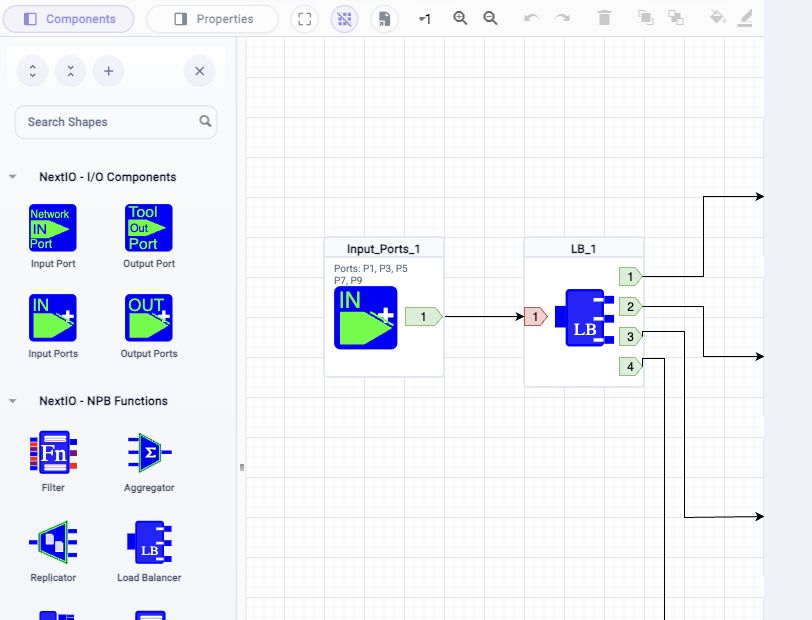The image size is (812, 620).
Task: Click LB_1 output connector 2
Action: pos(630,307)
